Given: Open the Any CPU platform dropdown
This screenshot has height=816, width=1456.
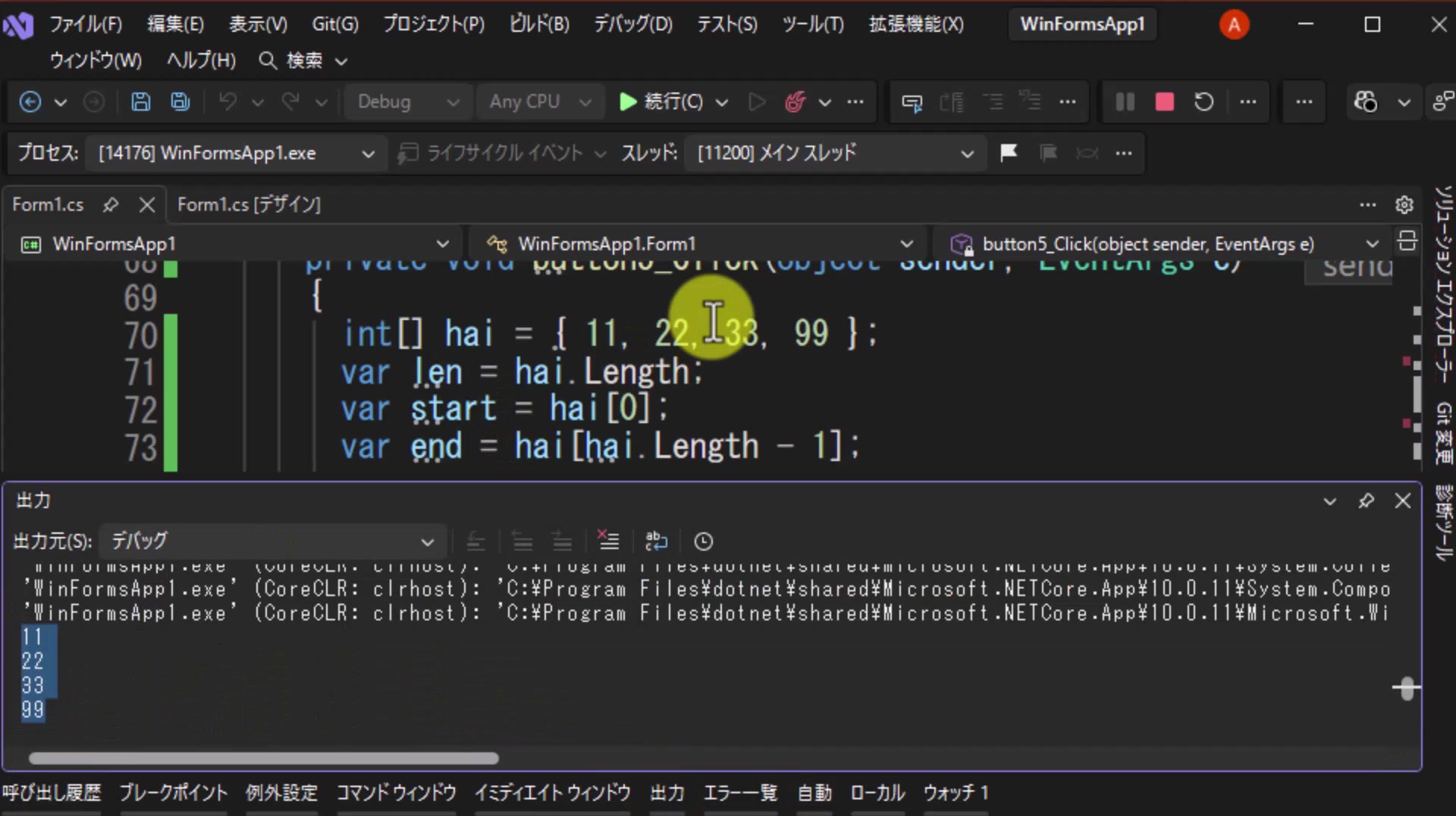Looking at the screenshot, I should [x=540, y=102].
